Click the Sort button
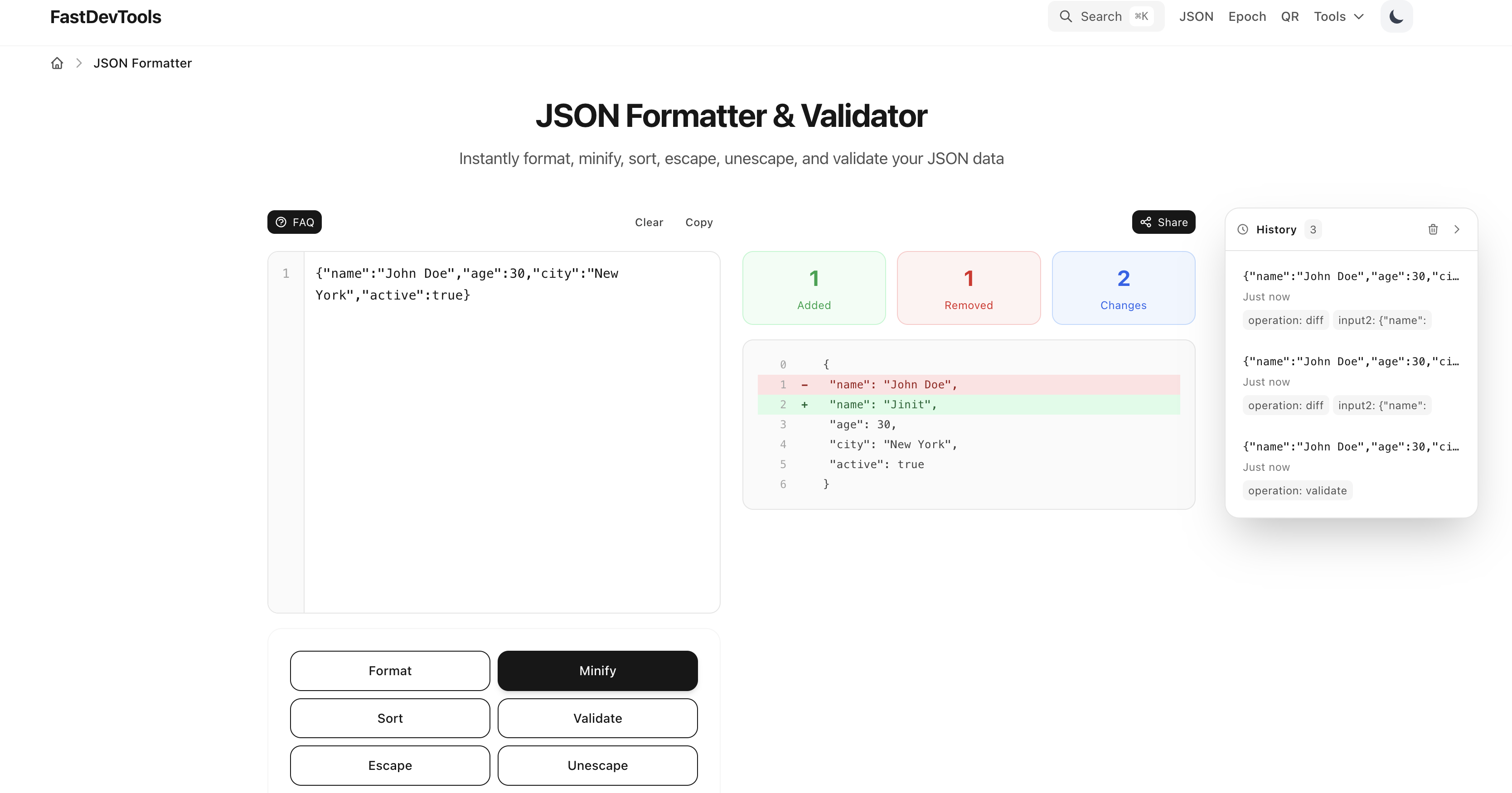Viewport: 1512px width, 793px height. (390, 718)
